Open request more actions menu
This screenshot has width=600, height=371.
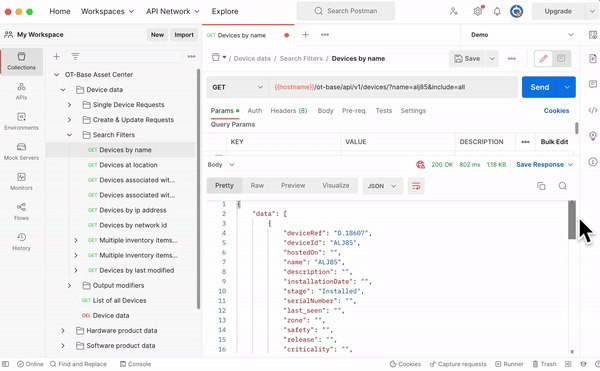pos(512,59)
